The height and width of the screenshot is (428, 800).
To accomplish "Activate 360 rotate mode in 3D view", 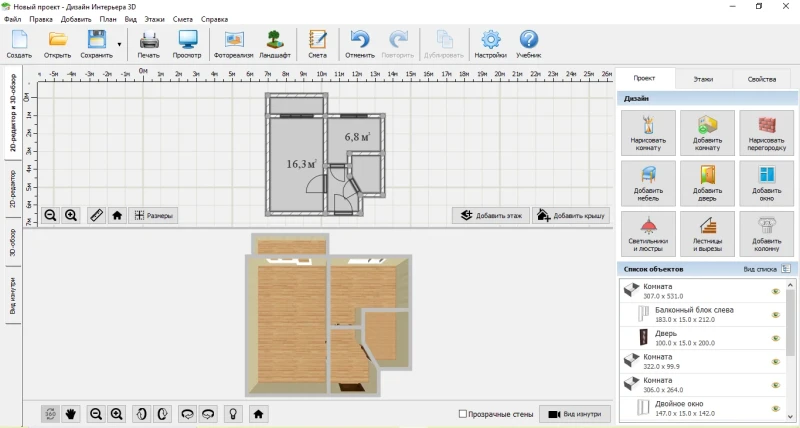I will tap(50, 414).
